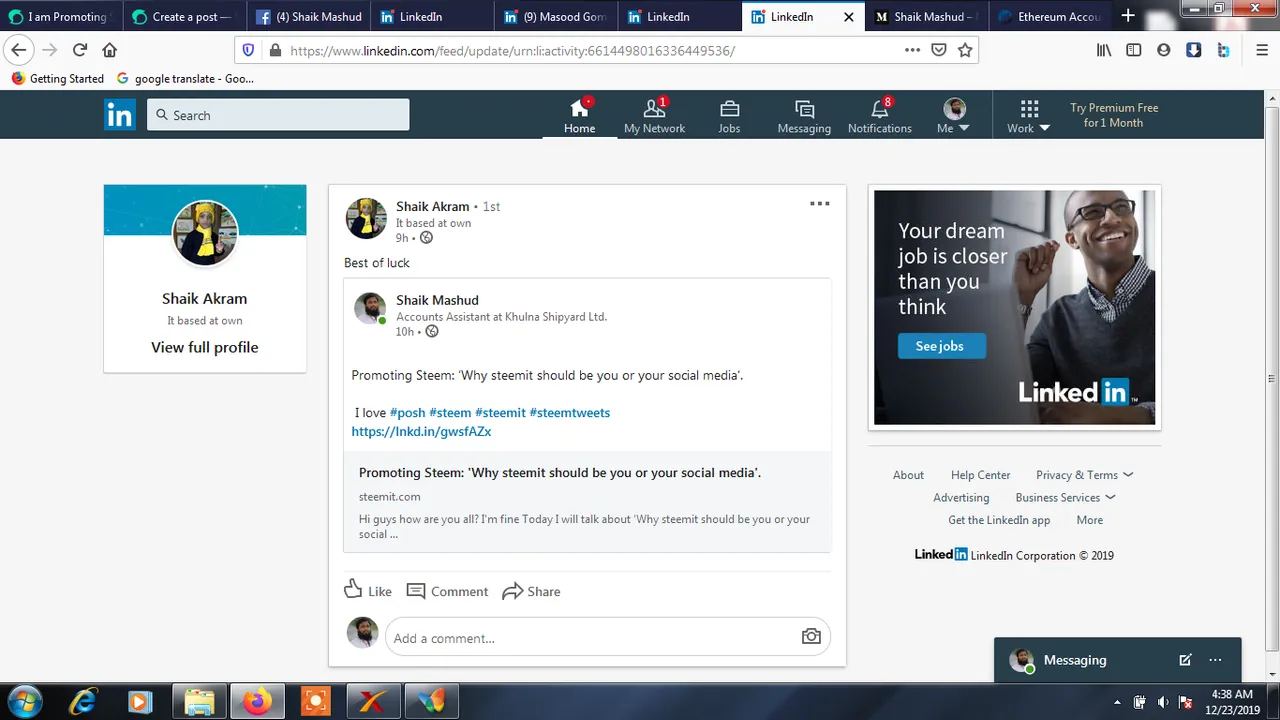Screen dimensions: 1280x720
Task: Go to the LinkedIn Home feed icon
Action: [579, 109]
